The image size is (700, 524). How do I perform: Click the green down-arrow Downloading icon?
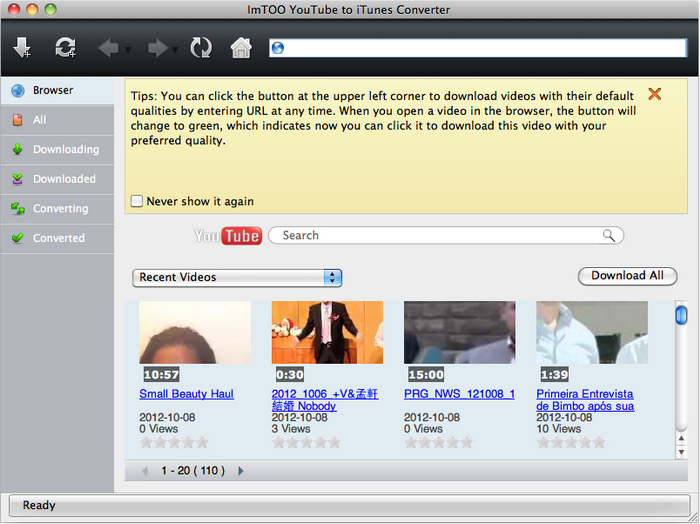point(17,150)
